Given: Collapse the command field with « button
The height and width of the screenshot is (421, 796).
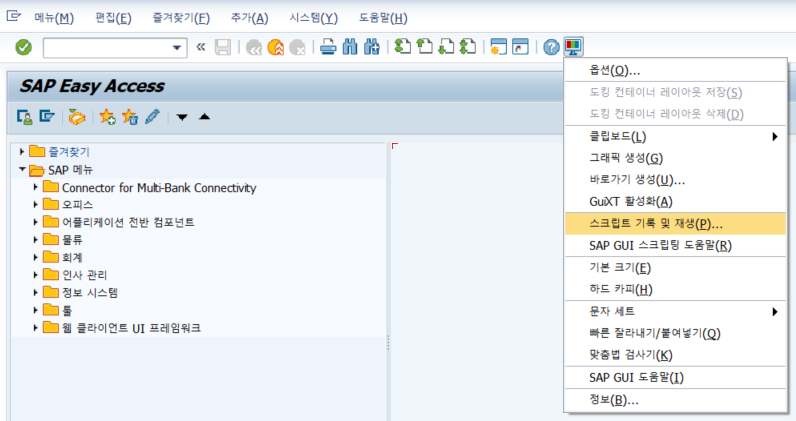Looking at the screenshot, I should point(201,47).
